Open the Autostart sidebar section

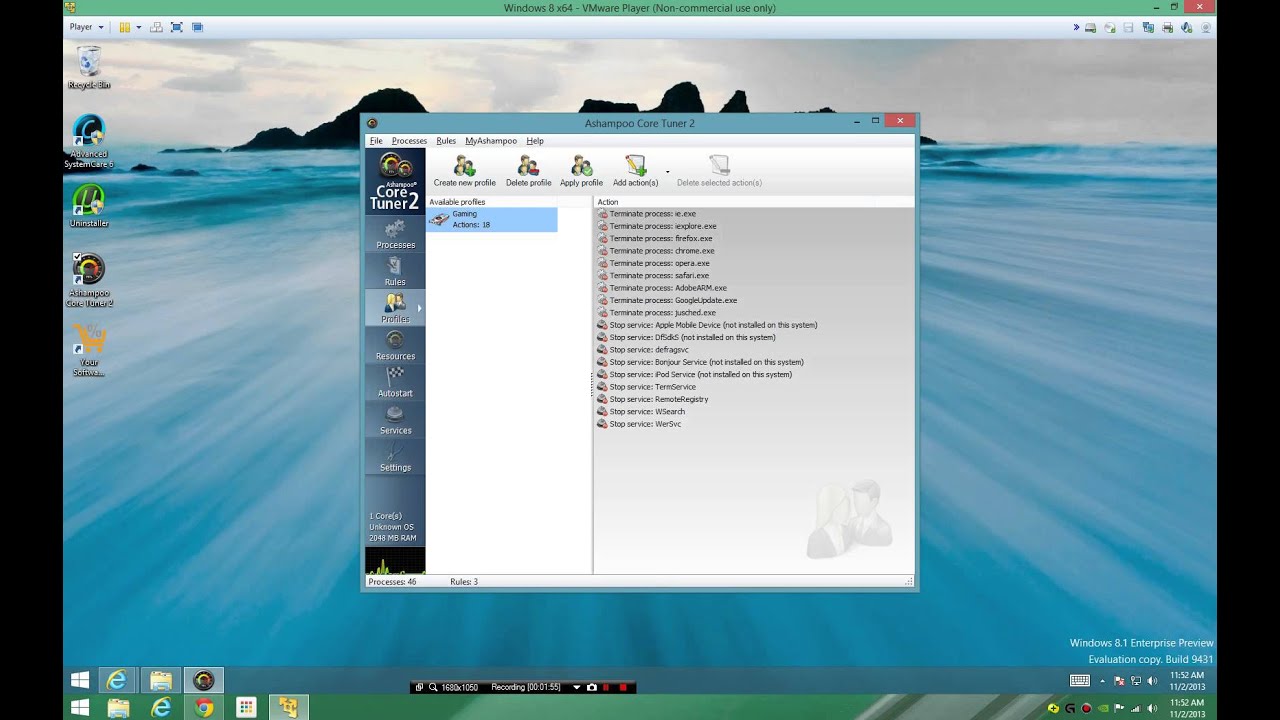395,383
